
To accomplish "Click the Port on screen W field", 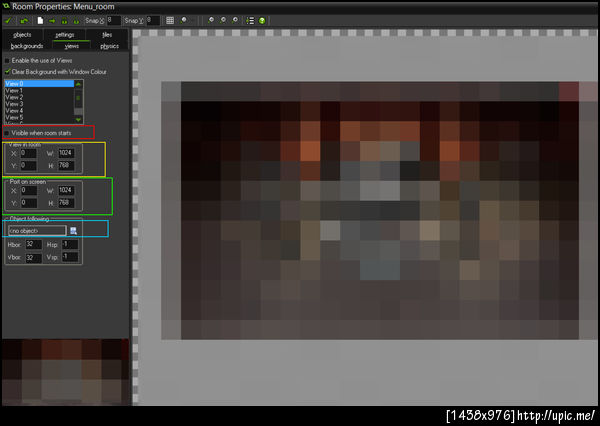I will pos(66,191).
